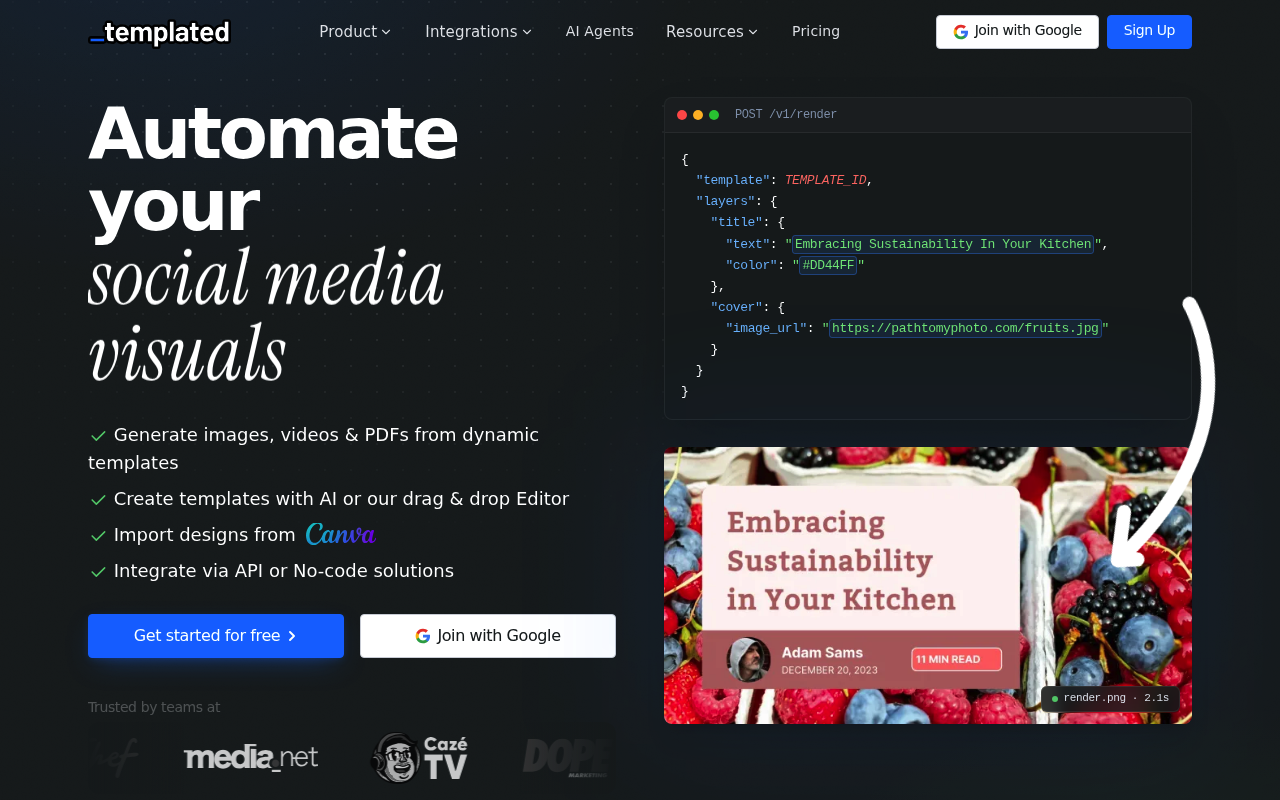
Task: Open the Product dropdown menu
Action: point(355,31)
